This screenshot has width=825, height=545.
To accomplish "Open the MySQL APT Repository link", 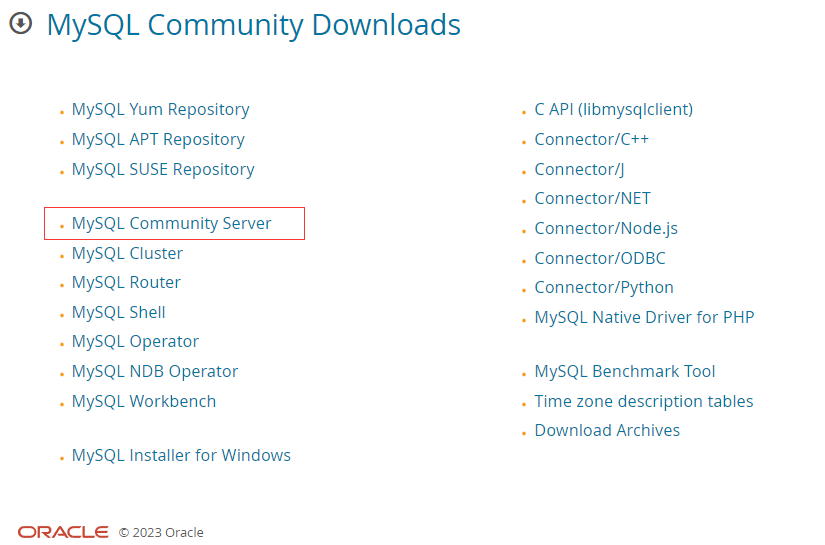I will pyautogui.click(x=158, y=139).
